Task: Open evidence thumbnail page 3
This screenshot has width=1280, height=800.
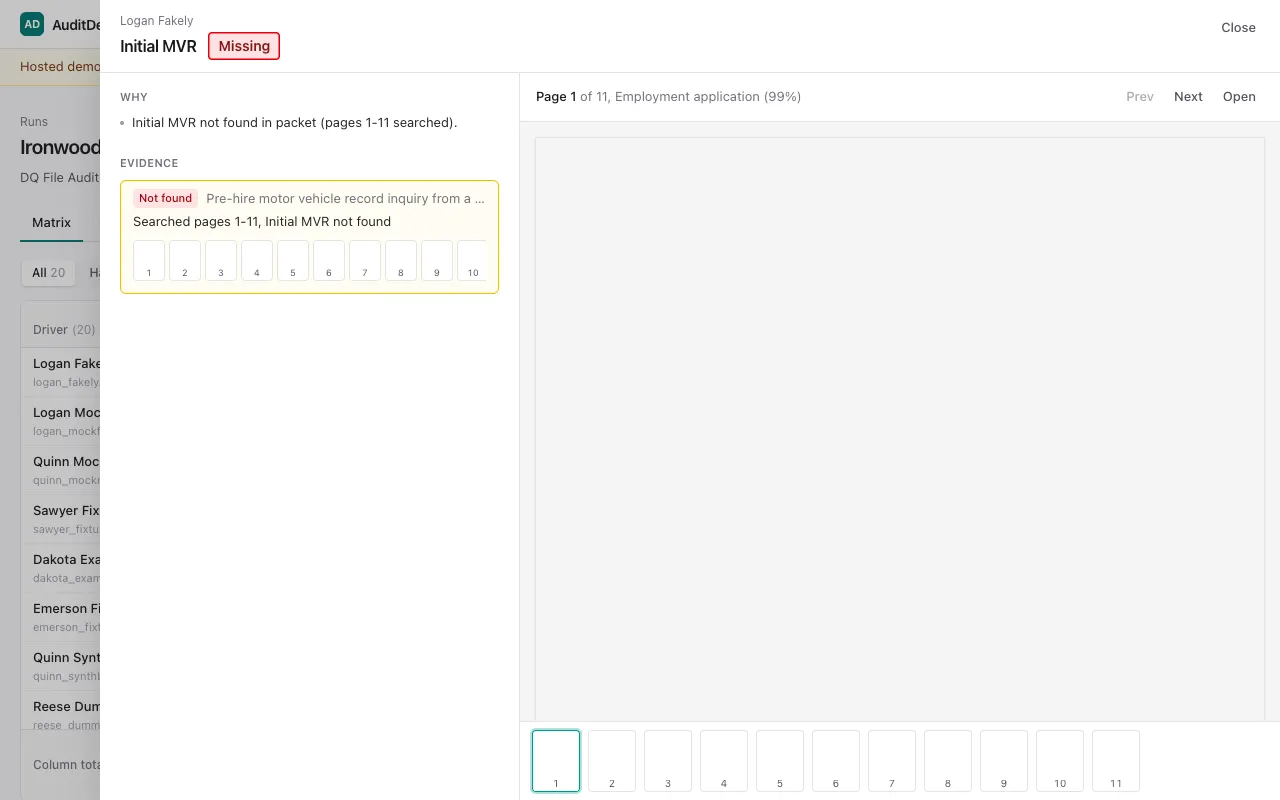Action: [x=221, y=260]
